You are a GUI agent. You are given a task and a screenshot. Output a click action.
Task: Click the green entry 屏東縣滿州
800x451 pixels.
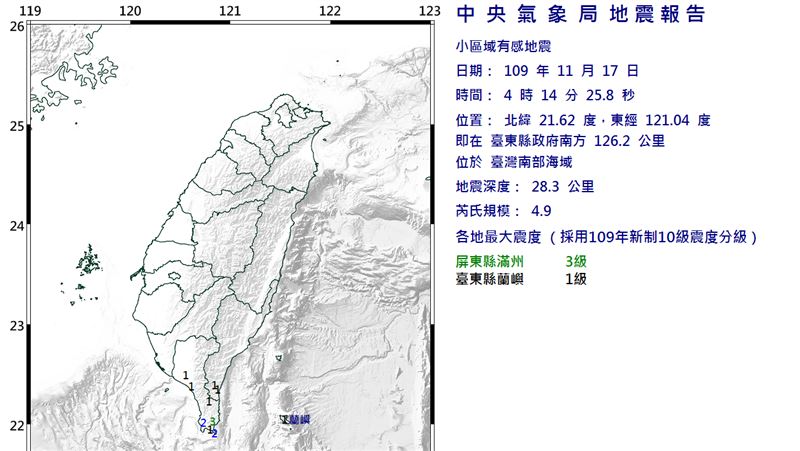tap(489, 262)
